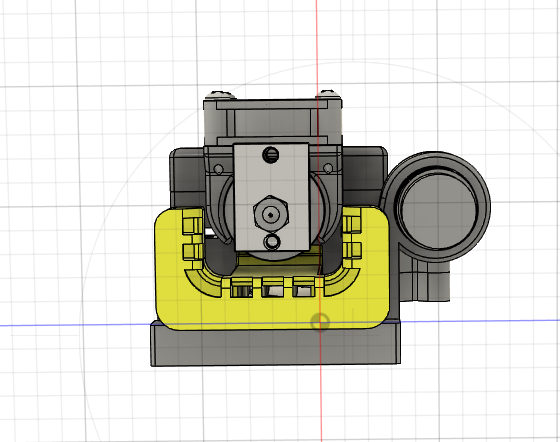The image size is (560, 442).
Task: Click the slotted screw atop the heater block
Action: [x=271, y=155]
